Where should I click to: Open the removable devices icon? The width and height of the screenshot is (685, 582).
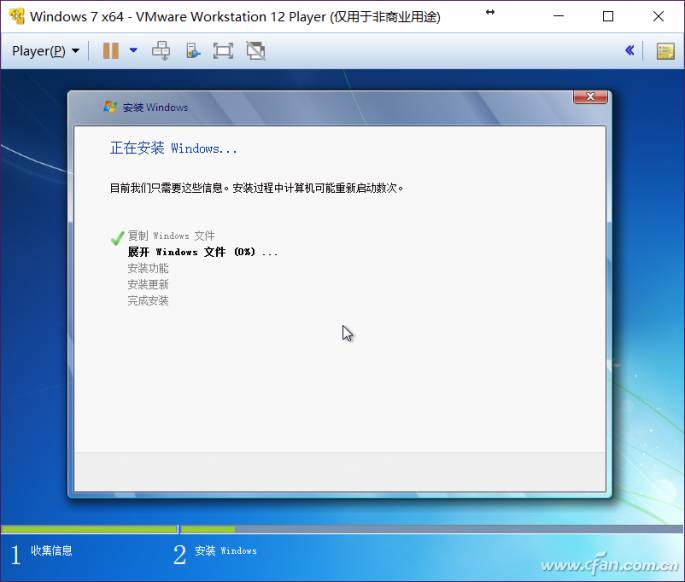coord(193,51)
